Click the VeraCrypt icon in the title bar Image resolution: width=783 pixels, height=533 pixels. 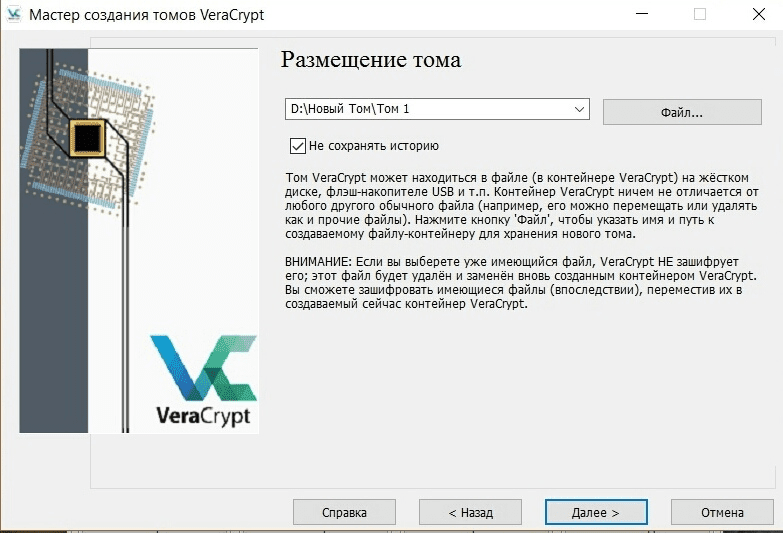click(x=13, y=14)
